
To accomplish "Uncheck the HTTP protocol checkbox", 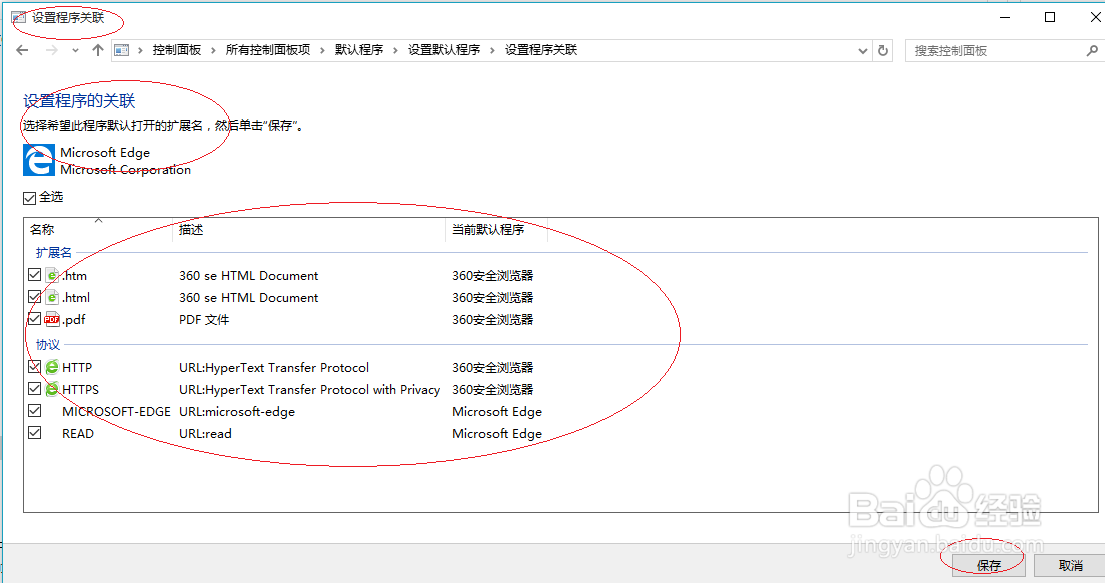I will 35,367.
